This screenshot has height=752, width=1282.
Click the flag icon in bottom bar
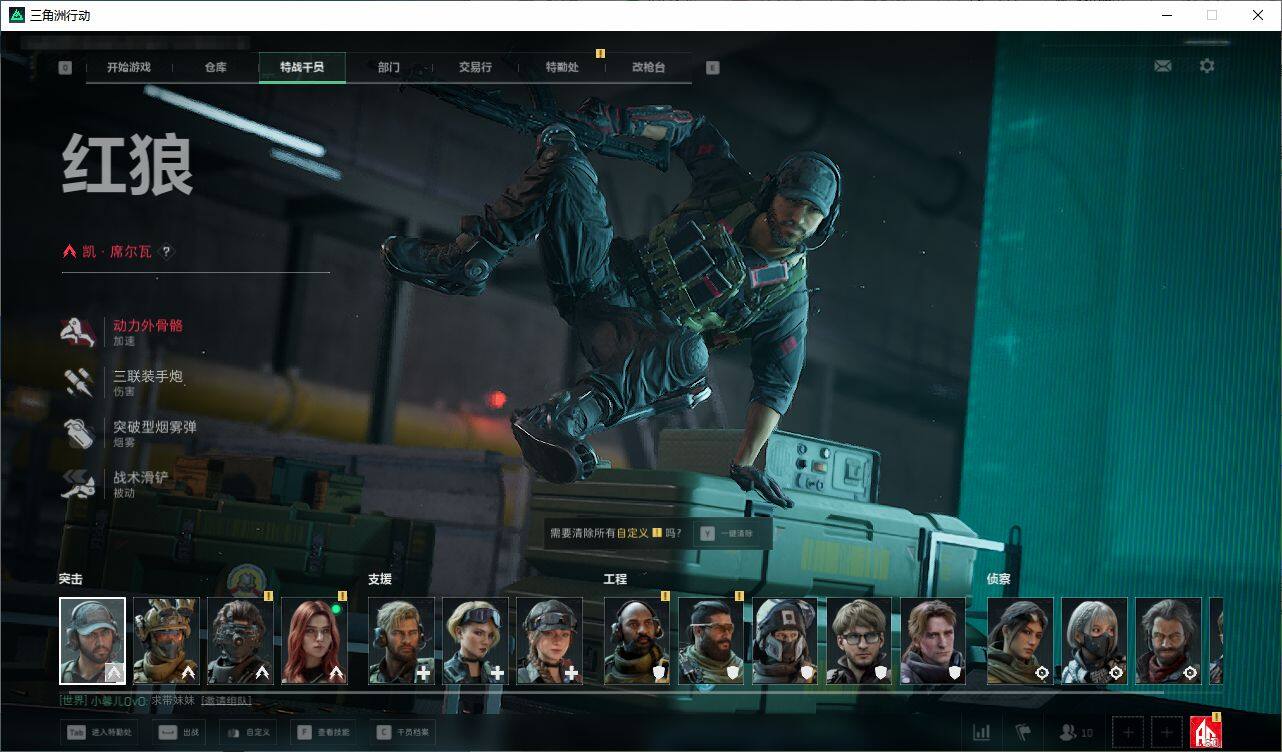[1022, 734]
